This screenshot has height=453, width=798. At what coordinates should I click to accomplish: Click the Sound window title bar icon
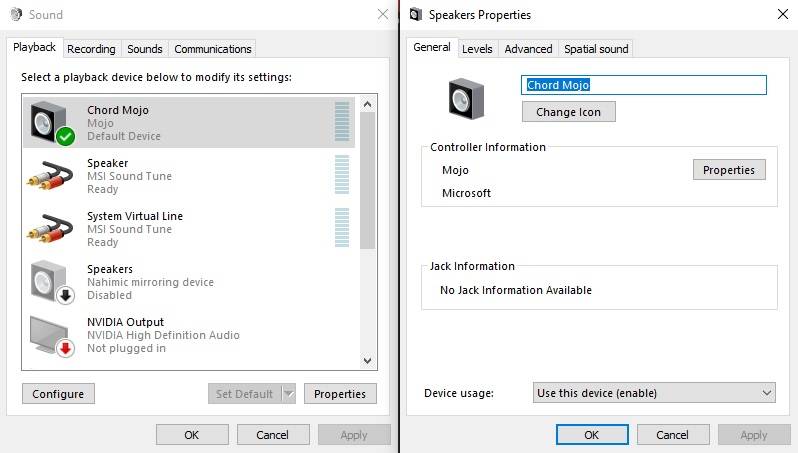[x=16, y=14]
